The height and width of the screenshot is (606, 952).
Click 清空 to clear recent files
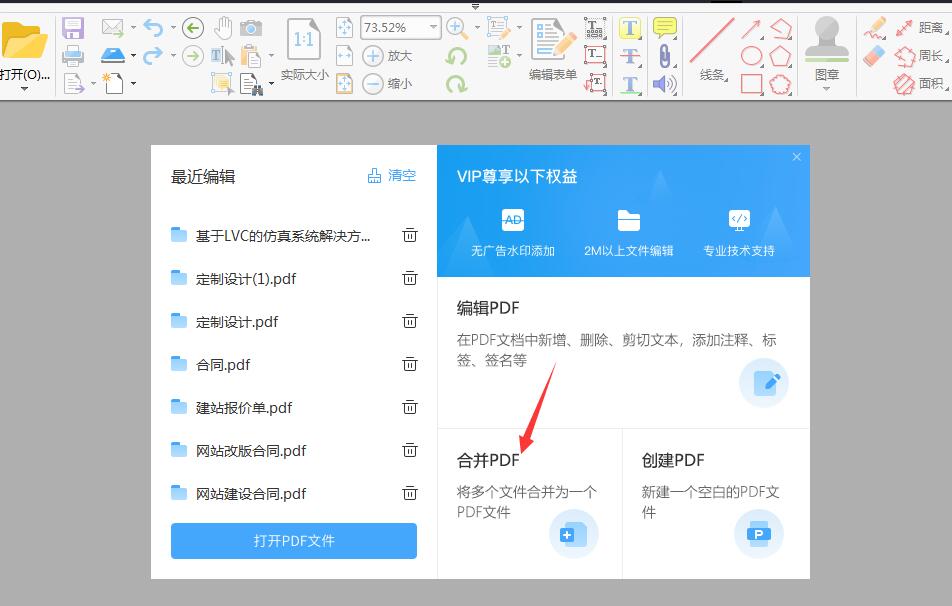click(x=392, y=176)
